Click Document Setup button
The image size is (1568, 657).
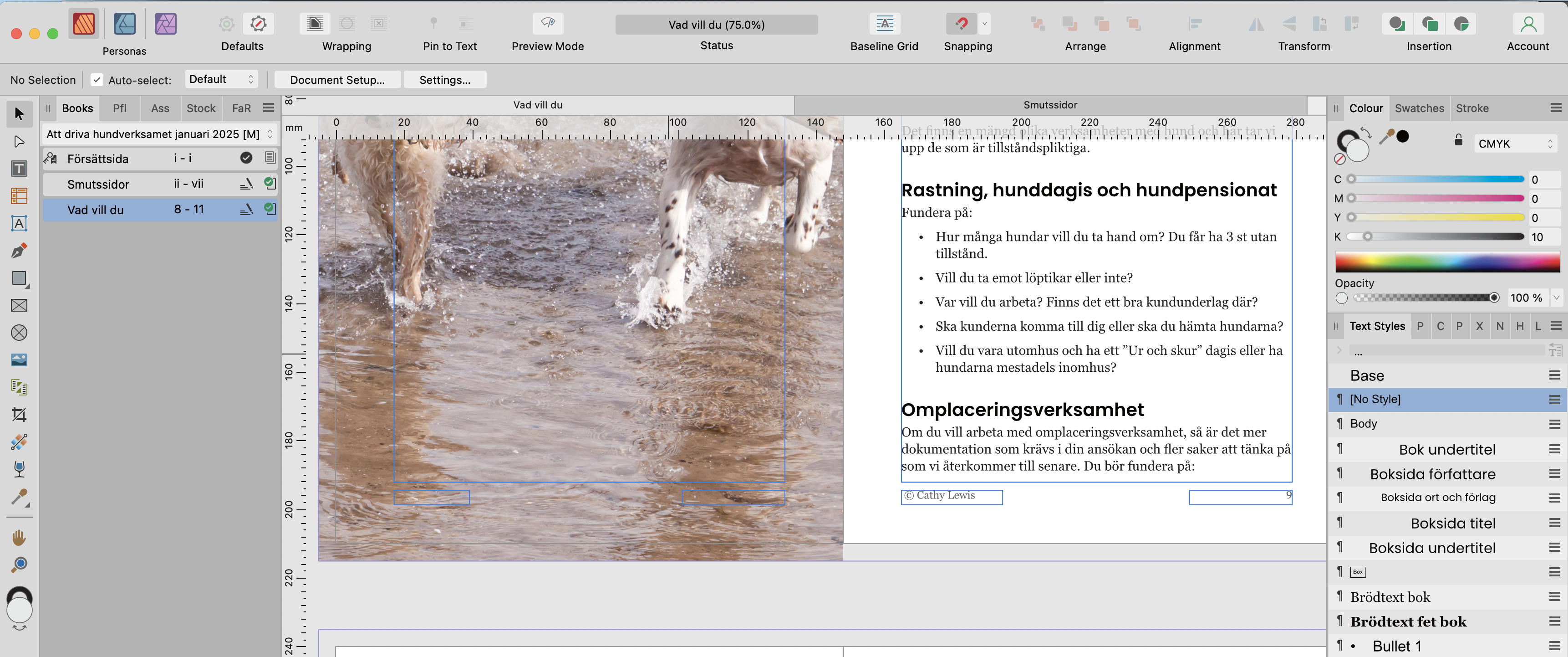pos(337,80)
